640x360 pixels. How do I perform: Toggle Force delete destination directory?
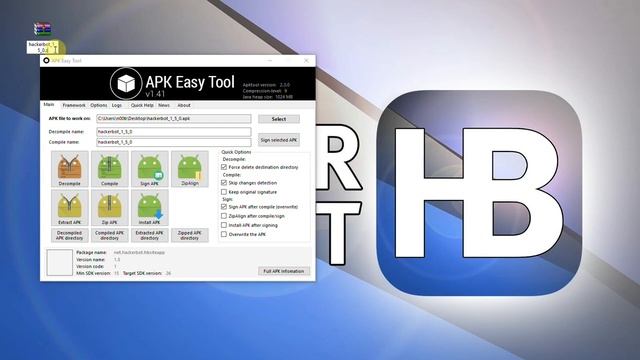click(x=224, y=167)
